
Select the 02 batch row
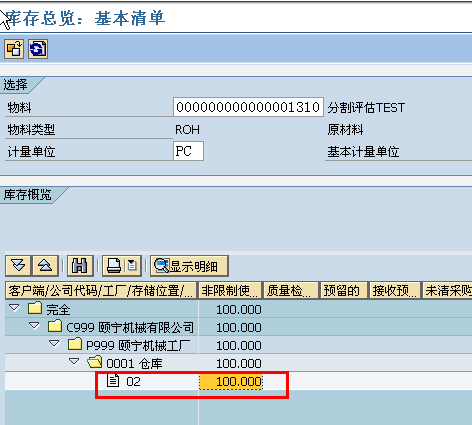point(238,381)
